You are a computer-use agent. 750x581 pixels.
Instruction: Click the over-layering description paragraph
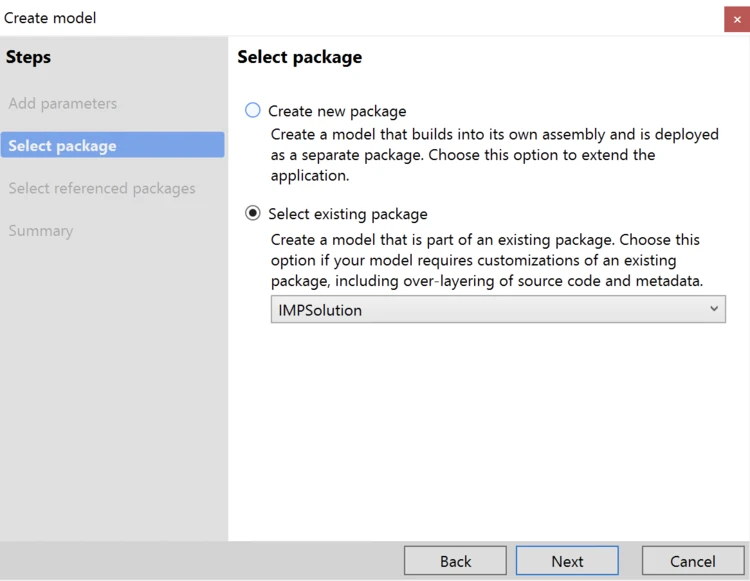pos(487,260)
